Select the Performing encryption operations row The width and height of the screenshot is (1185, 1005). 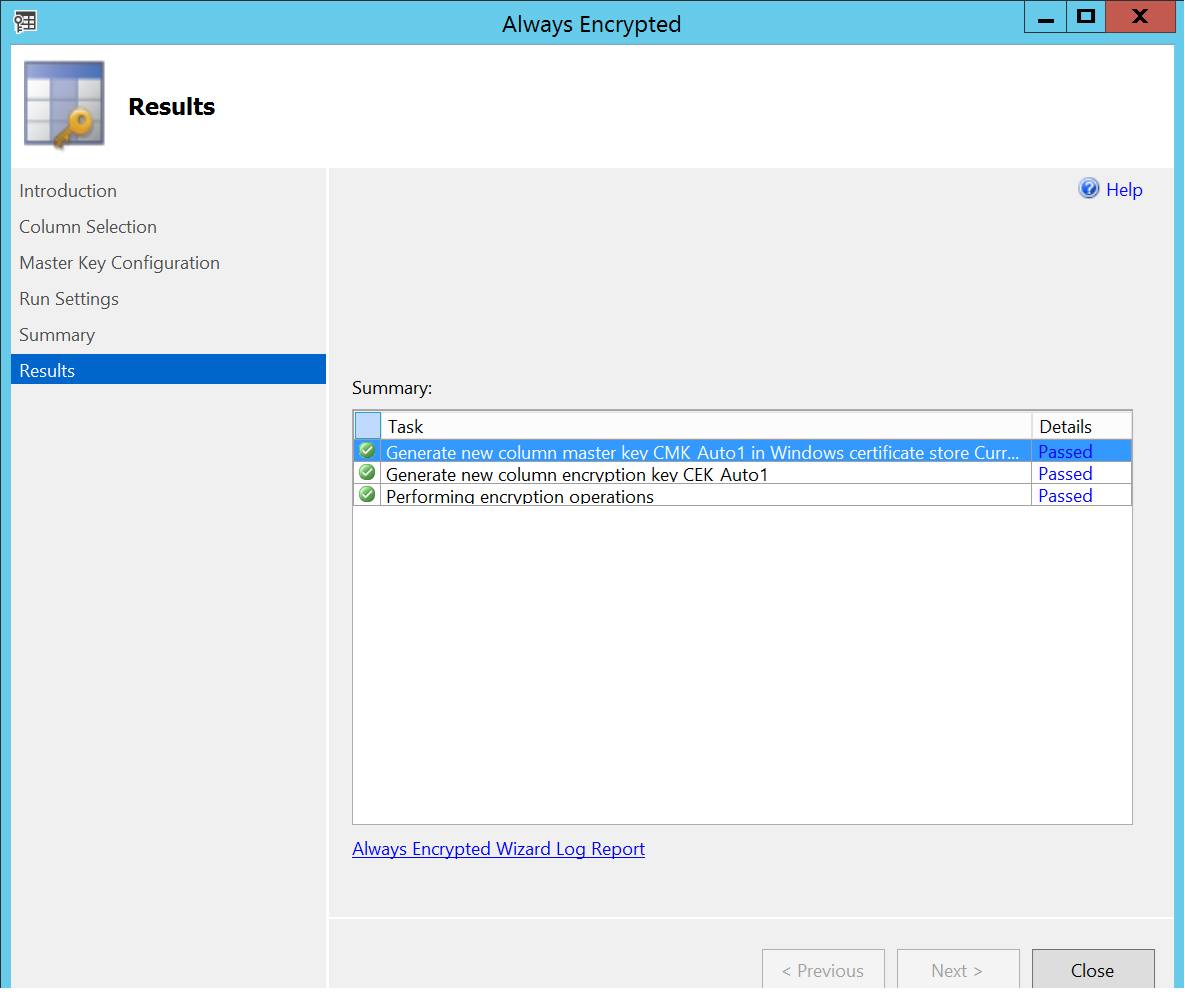[x=742, y=496]
